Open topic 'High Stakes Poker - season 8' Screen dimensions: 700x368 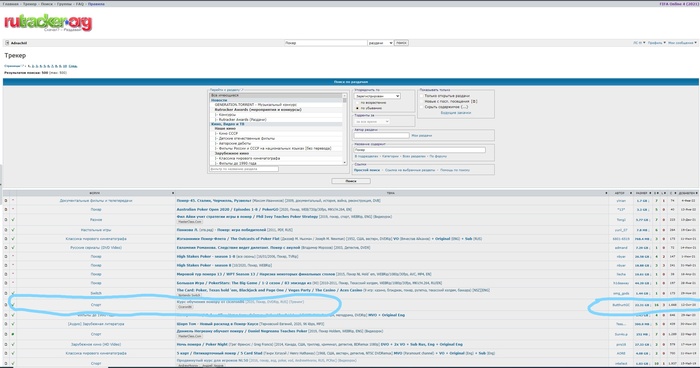(203, 265)
